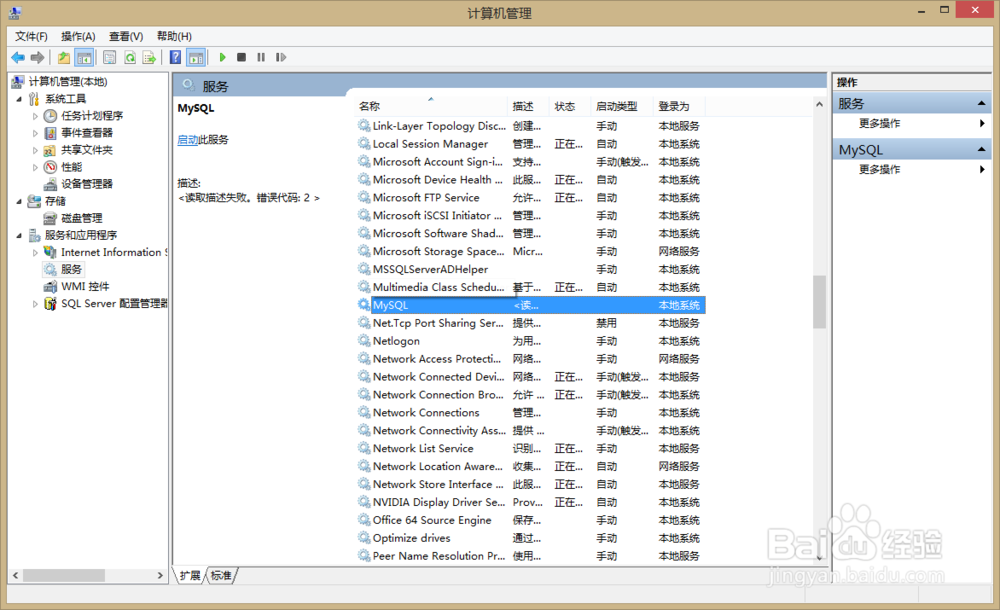This screenshot has width=1000, height=610.
Task: Select the 设备管理器 icon in tree
Action: tap(50, 184)
